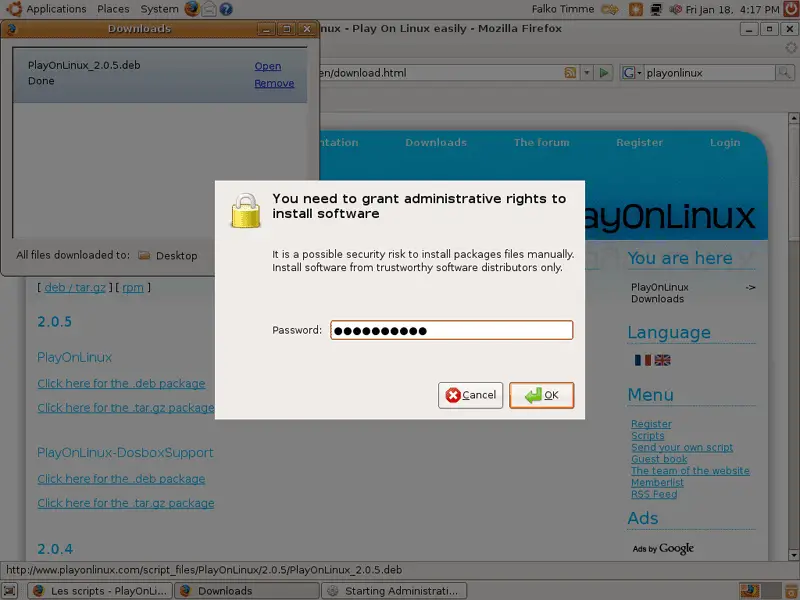Click the Firefox scrollbar up arrow
Image resolution: width=800 pixels, height=600 pixels.
[793, 118]
